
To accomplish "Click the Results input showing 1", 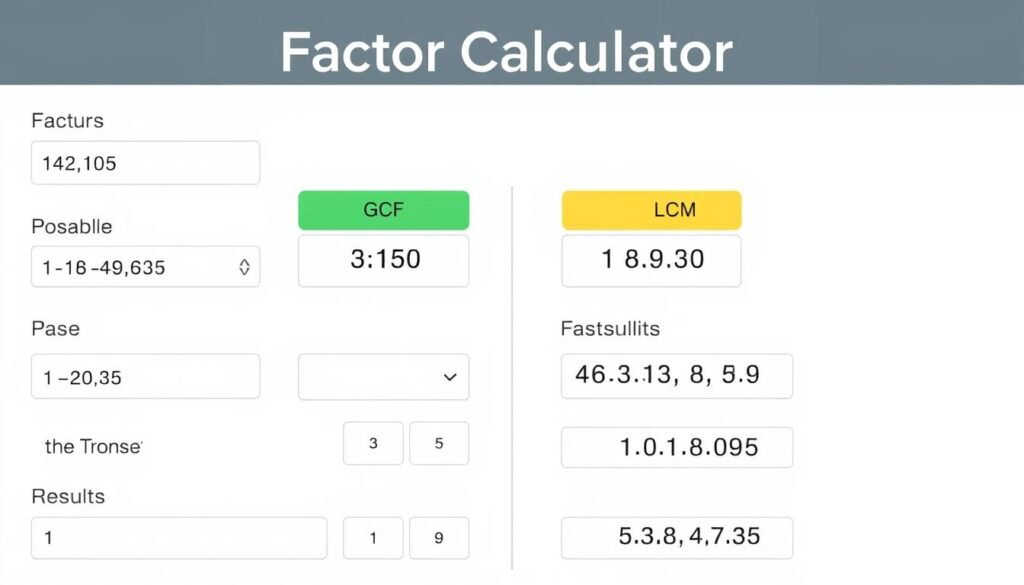I will 178,537.
